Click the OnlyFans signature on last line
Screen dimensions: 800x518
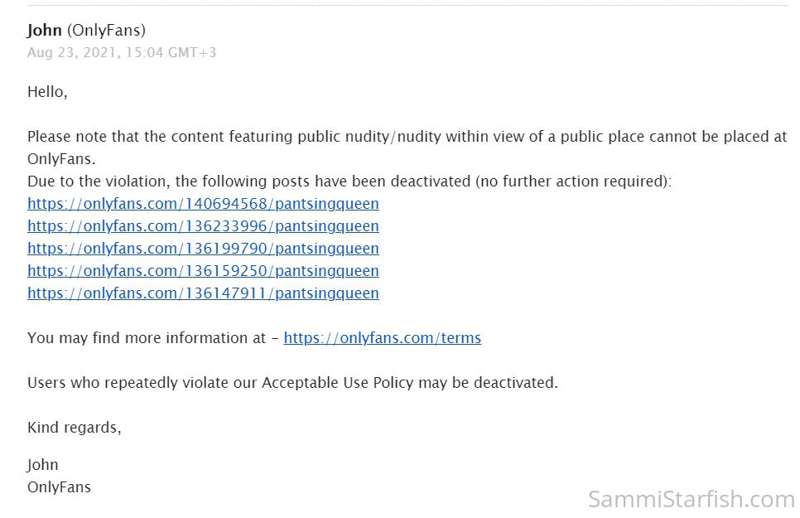[59, 487]
